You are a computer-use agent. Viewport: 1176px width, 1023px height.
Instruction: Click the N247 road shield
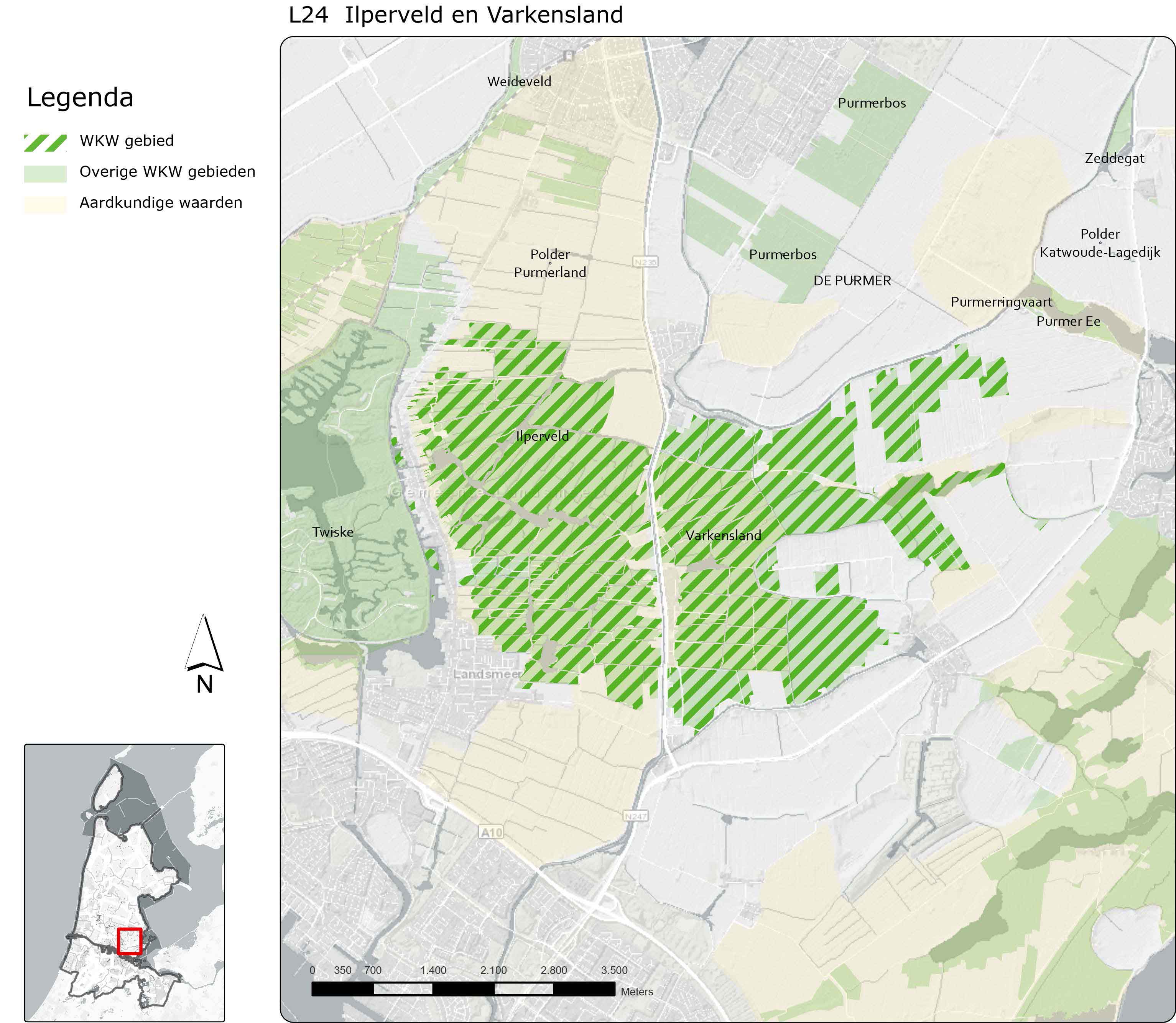click(x=635, y=816)
